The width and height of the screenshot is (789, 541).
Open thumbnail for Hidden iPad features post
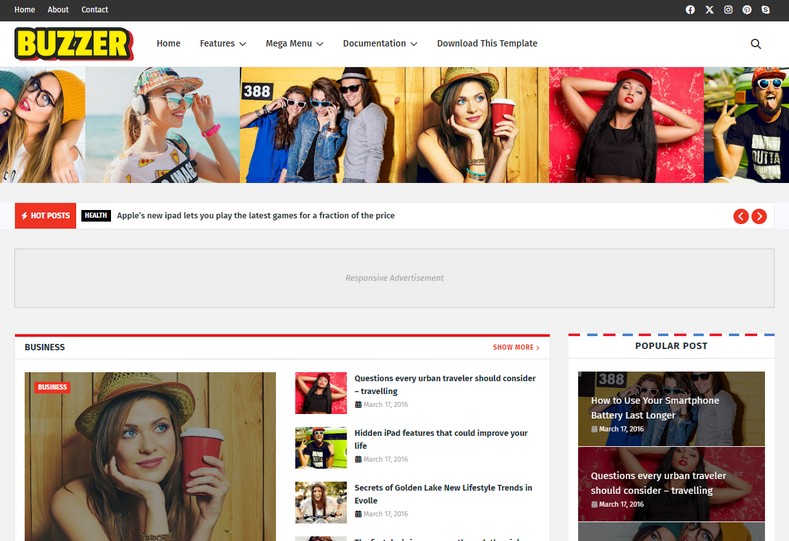point(321,448)
